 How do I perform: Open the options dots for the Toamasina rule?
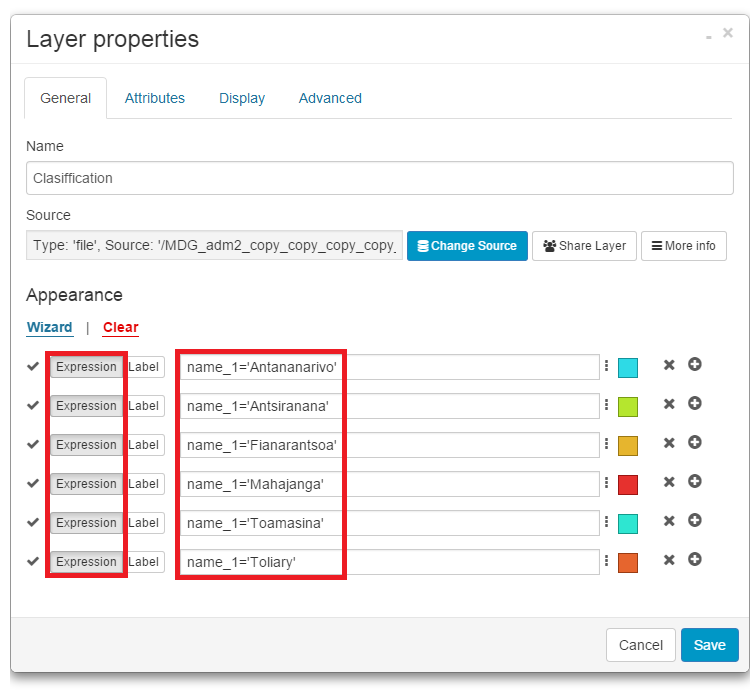point(606,522)
